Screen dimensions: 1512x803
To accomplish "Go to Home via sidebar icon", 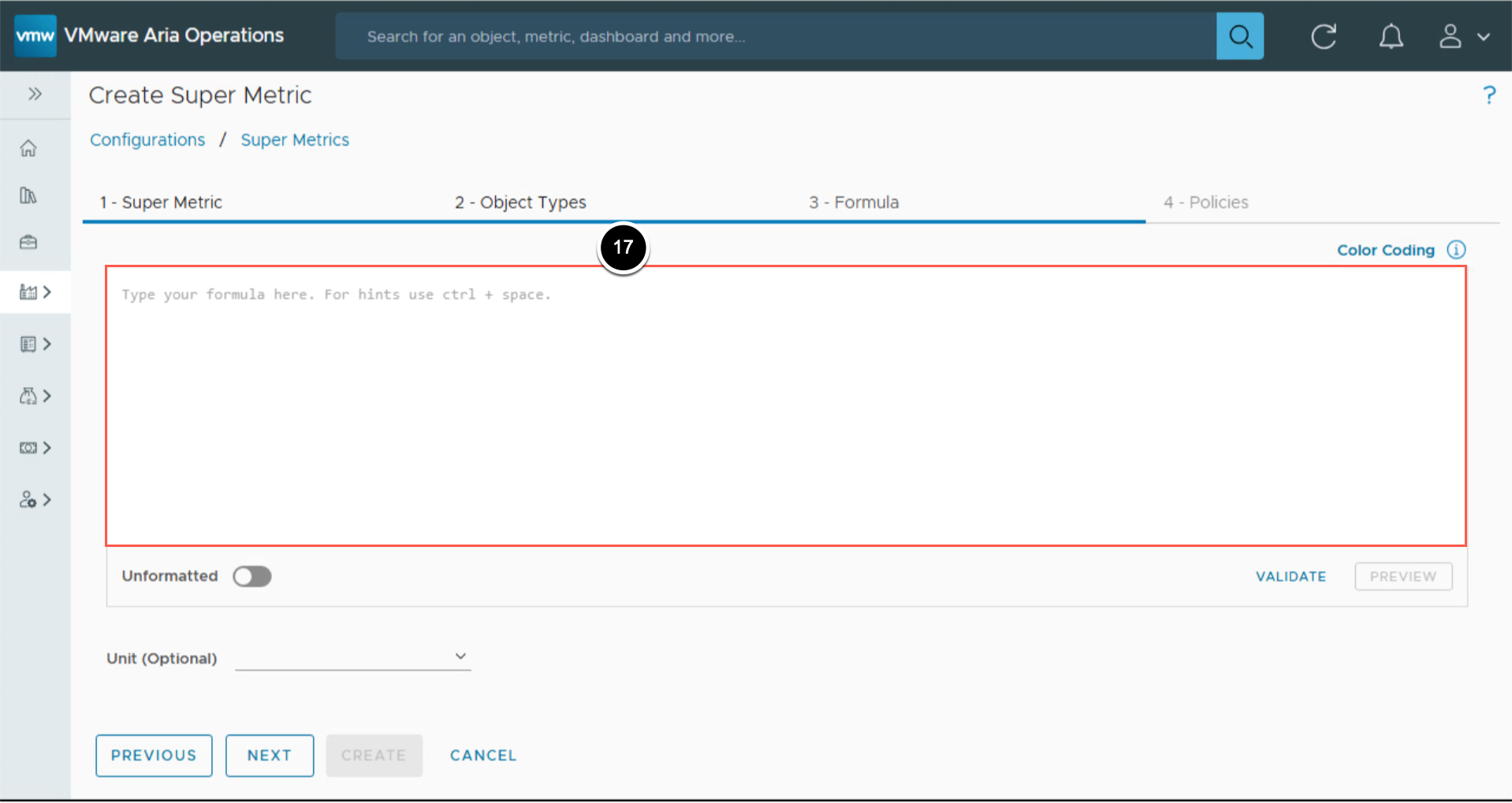I will pyautogui.click(x=28, y=148).
